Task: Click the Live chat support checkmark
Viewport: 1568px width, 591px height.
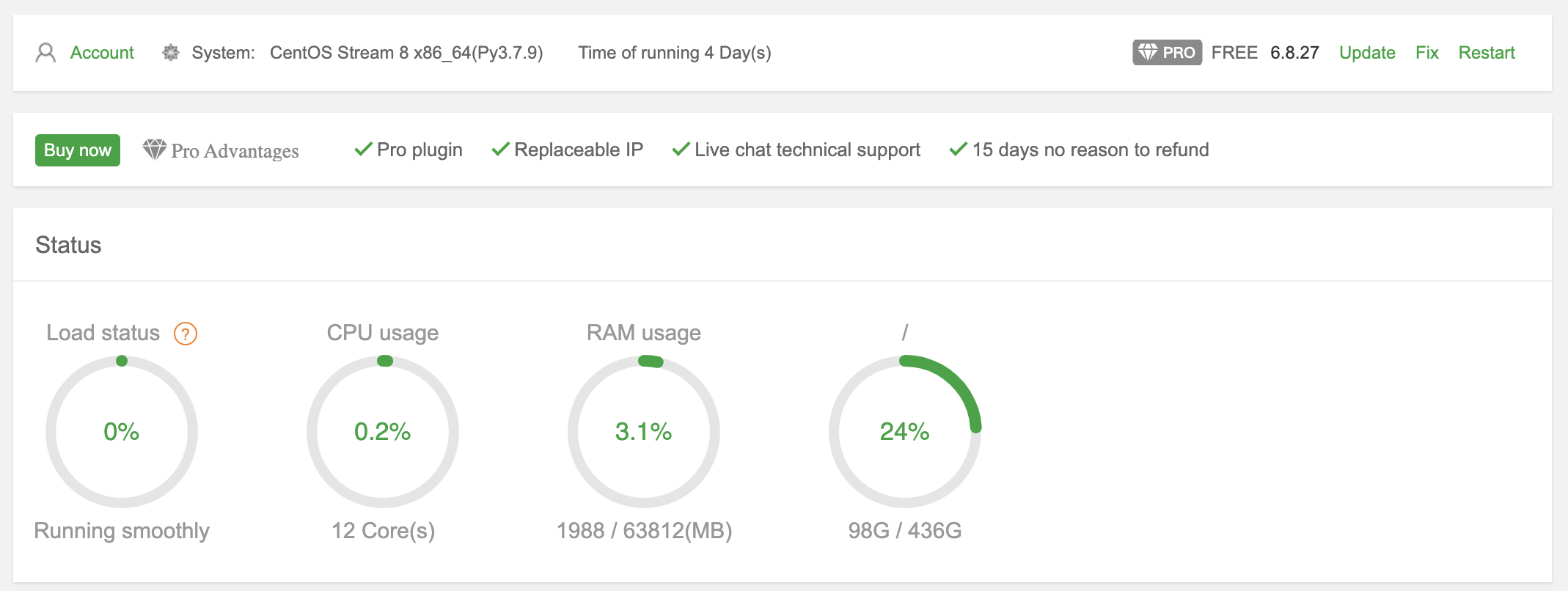Action: (681, 150)
